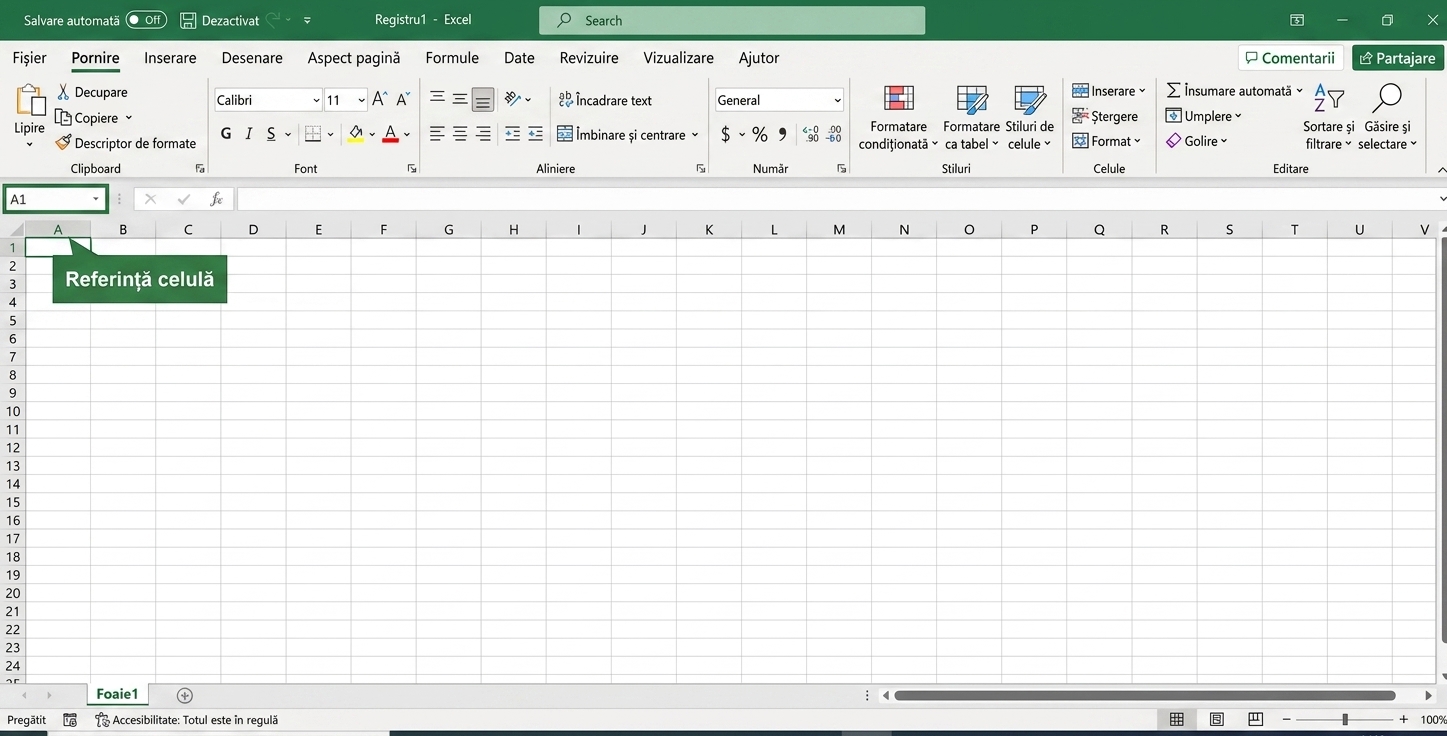Switch to the Vizualizare tab
This screenshot has height=736, width=1447.
click(x=678, y=58)
